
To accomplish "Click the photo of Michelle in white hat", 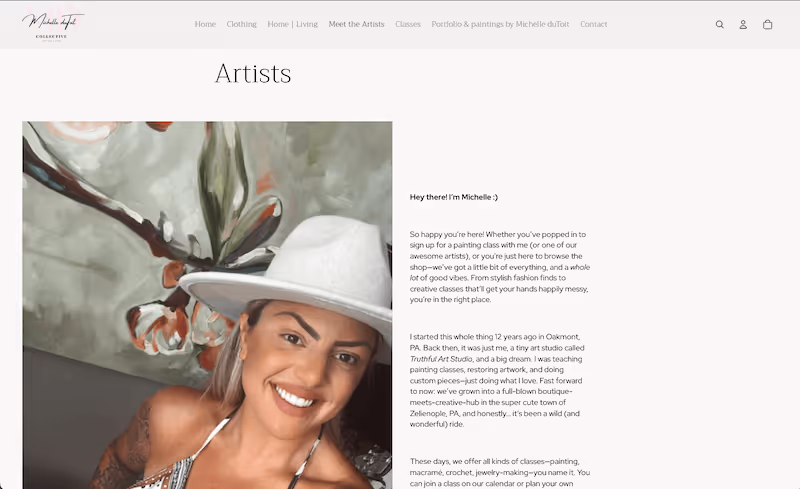I will pos(207,305).
